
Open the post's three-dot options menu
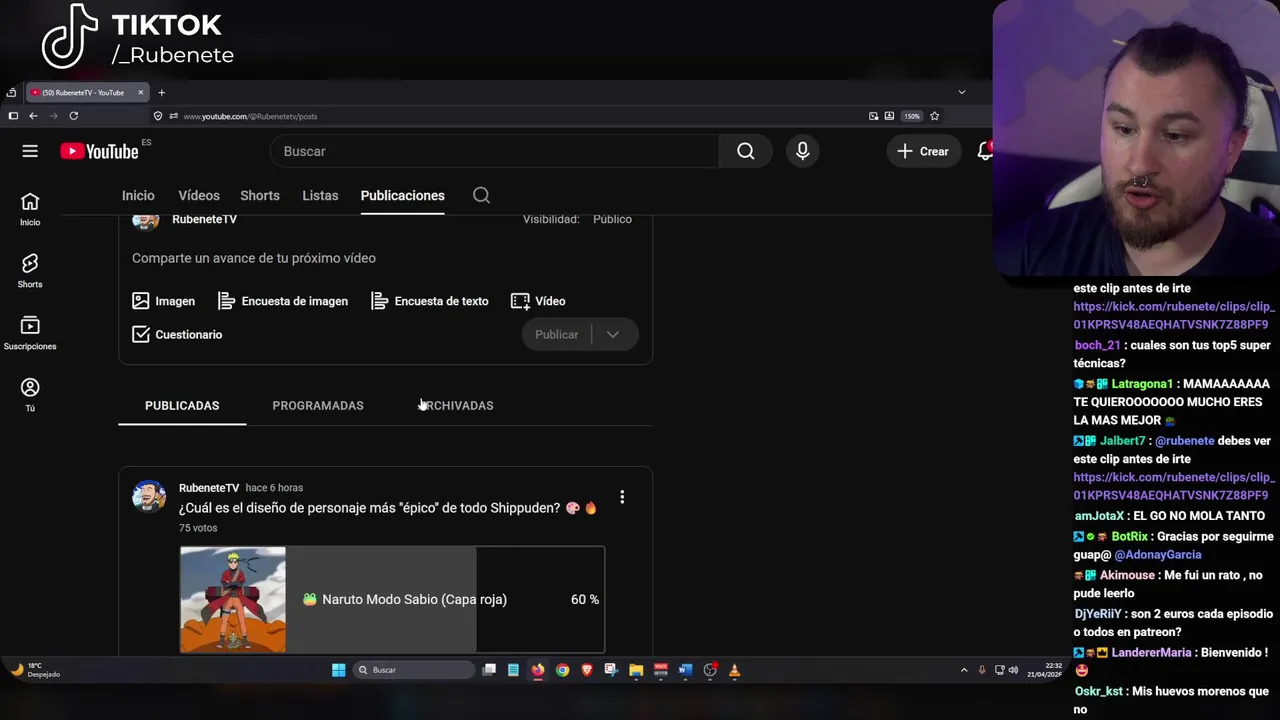pos(622,497)
